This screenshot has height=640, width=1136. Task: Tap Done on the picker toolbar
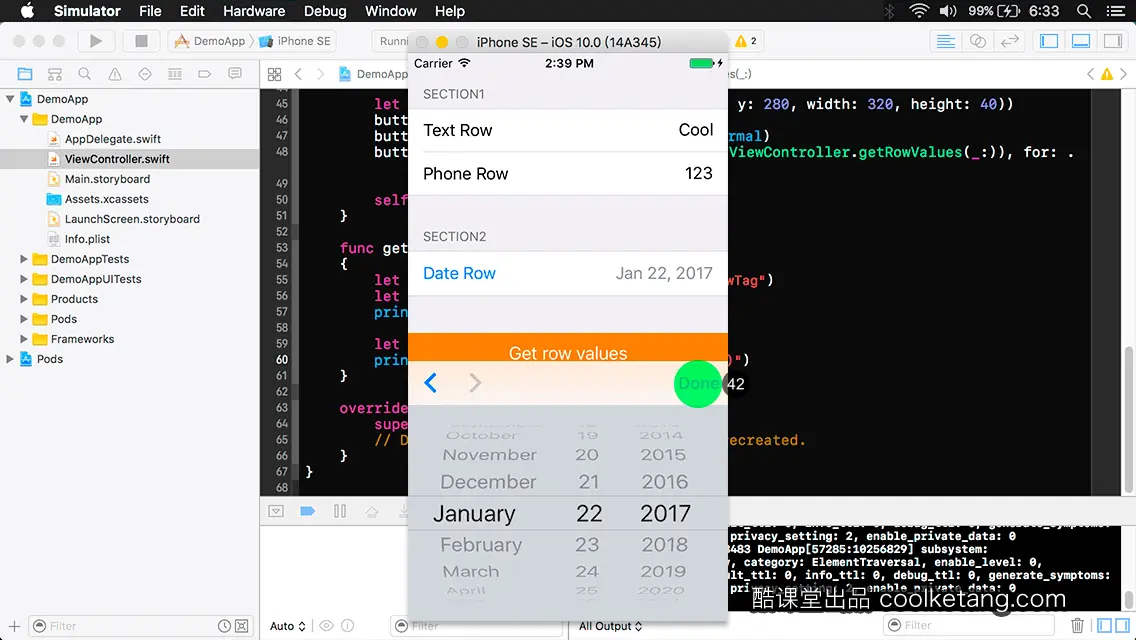coord(698,383)
